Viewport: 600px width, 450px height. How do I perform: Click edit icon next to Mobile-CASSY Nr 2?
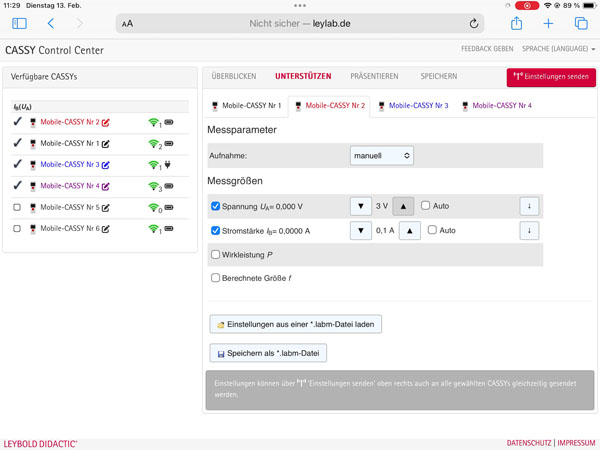tap(105, 123)
